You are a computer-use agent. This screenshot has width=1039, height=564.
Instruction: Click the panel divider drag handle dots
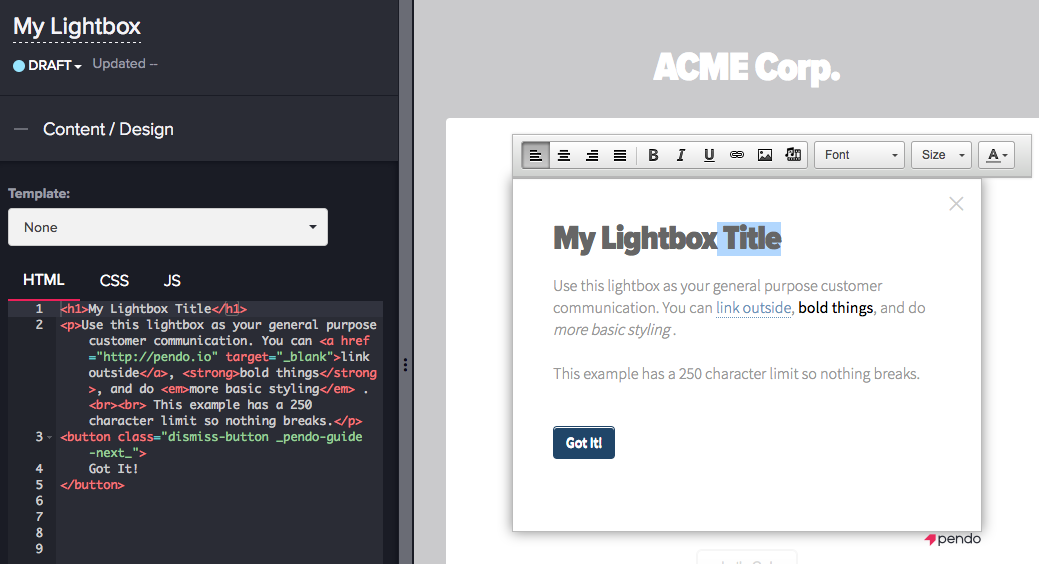tap(405, 365)
